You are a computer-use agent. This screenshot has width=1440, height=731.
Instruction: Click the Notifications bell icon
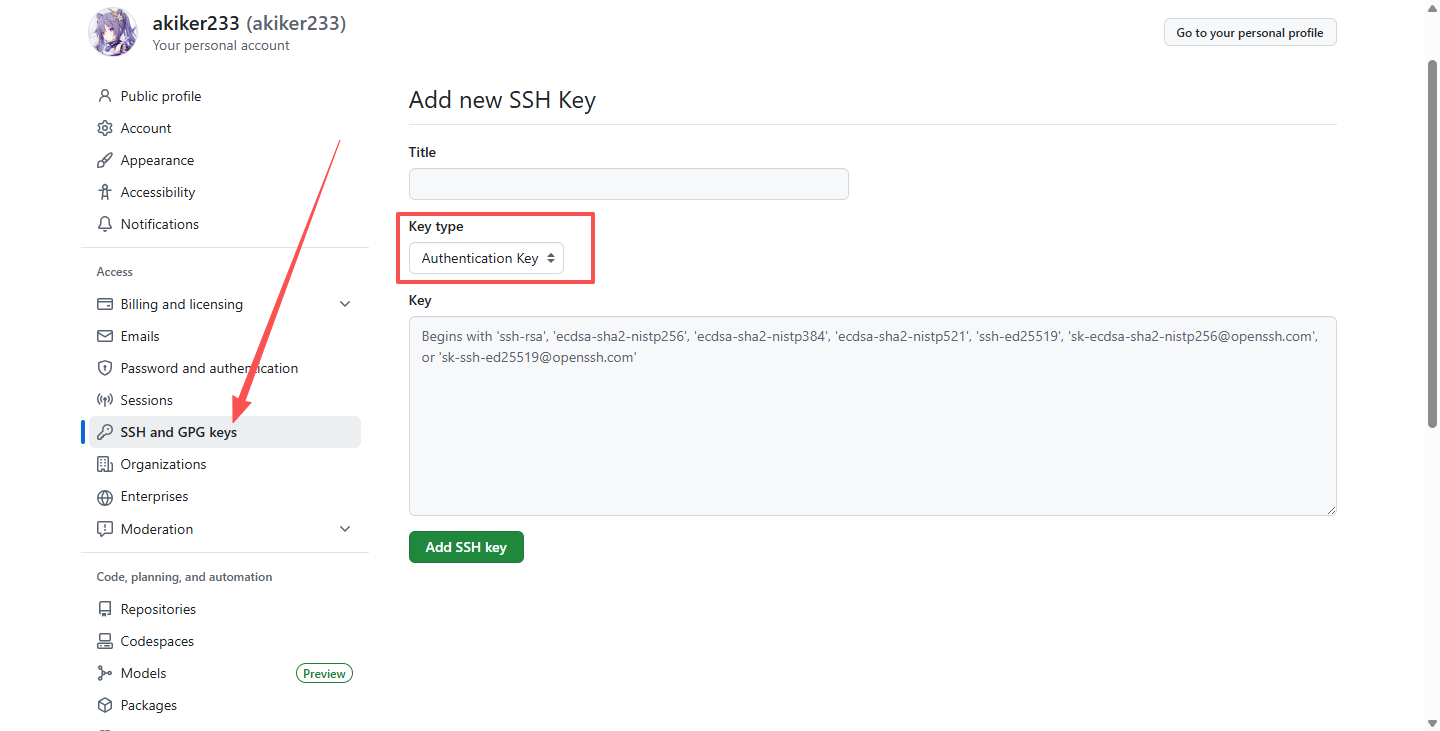pyautogui.click(x=104, y=224)
